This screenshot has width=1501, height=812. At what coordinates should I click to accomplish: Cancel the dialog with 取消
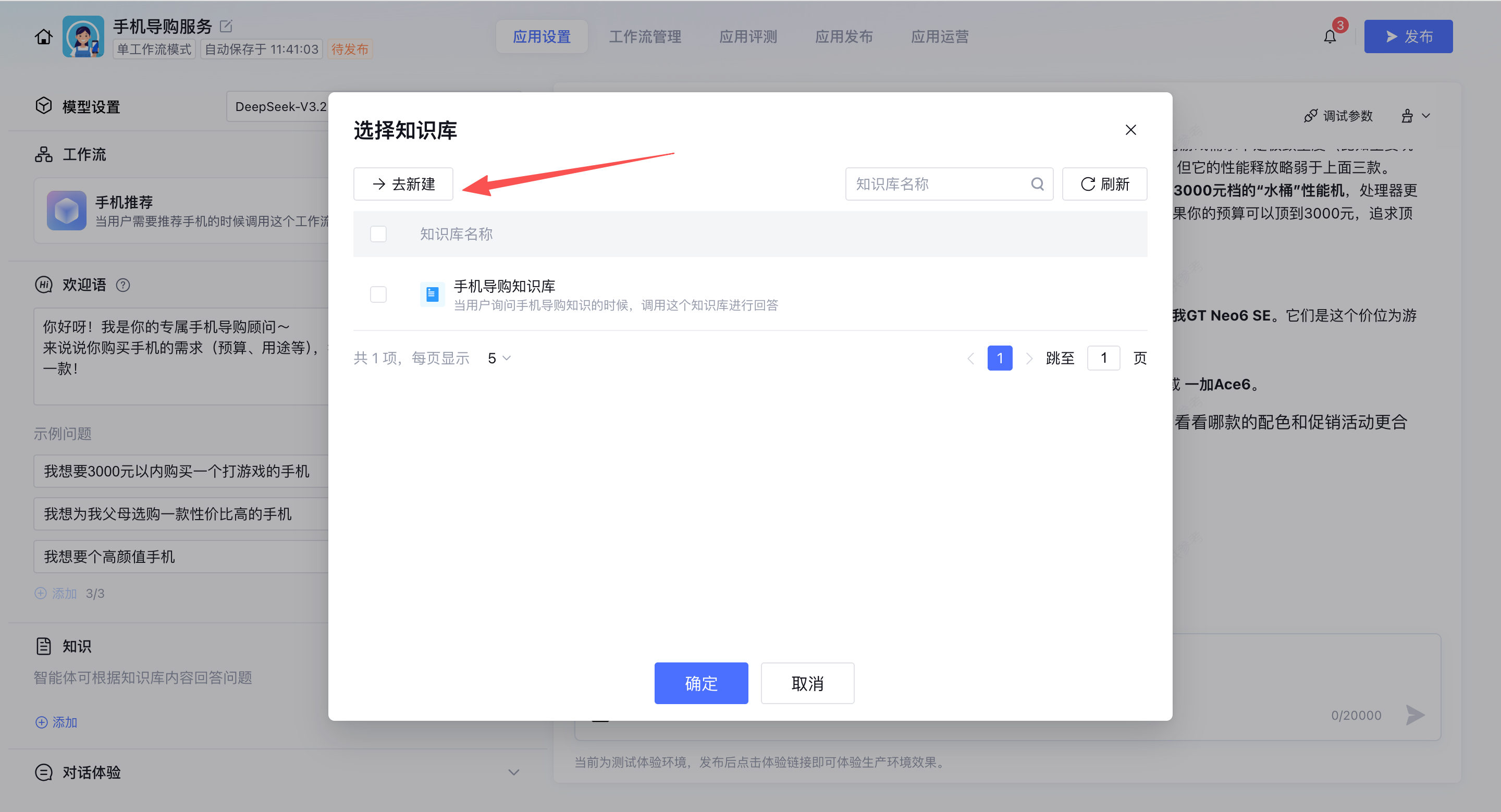[807, 683]
